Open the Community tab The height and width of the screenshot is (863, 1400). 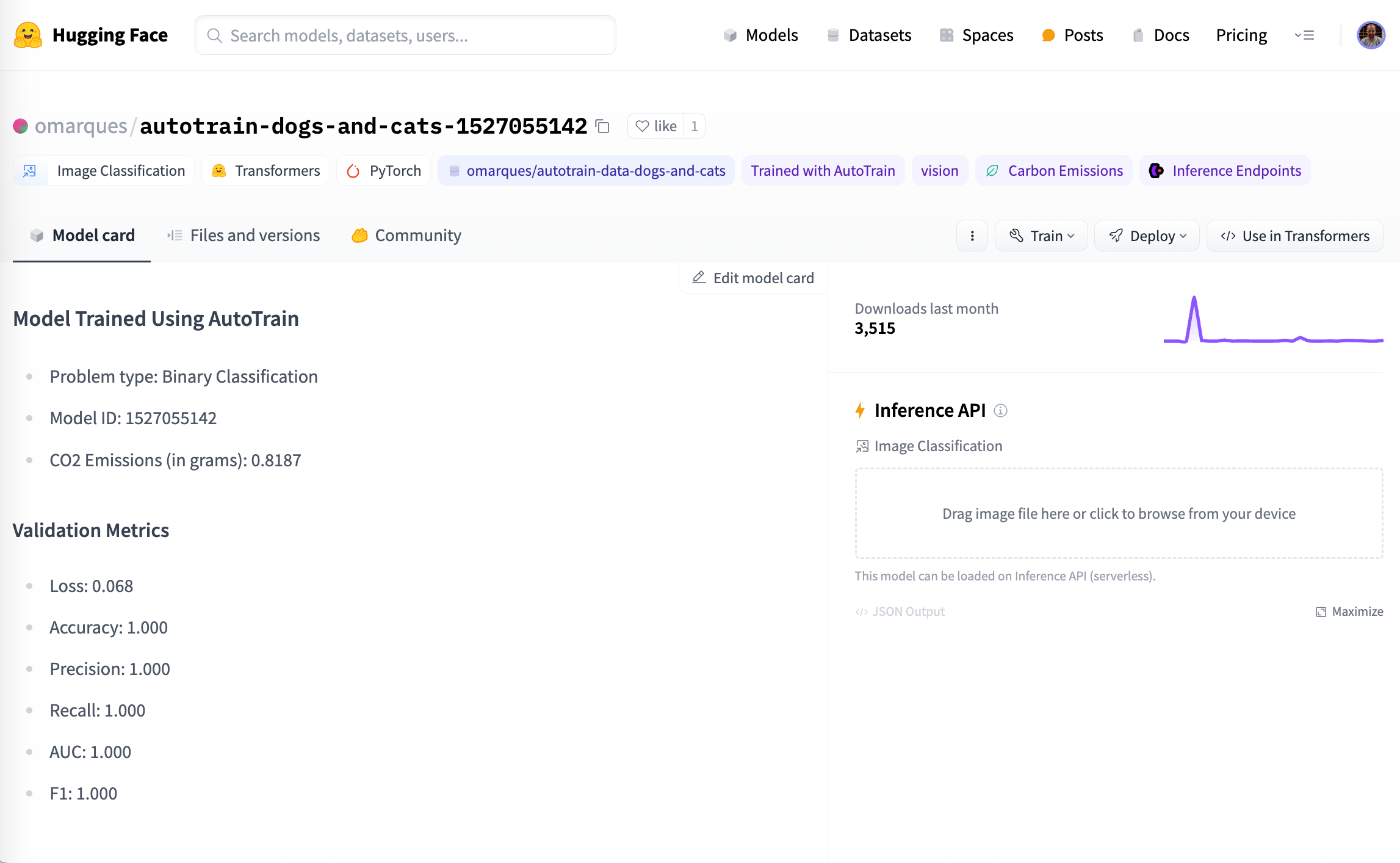[x=406, y=236]
